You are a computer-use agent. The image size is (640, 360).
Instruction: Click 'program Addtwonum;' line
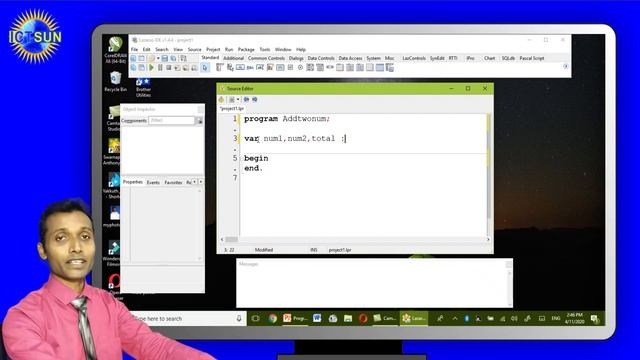(x=287, y=119)
